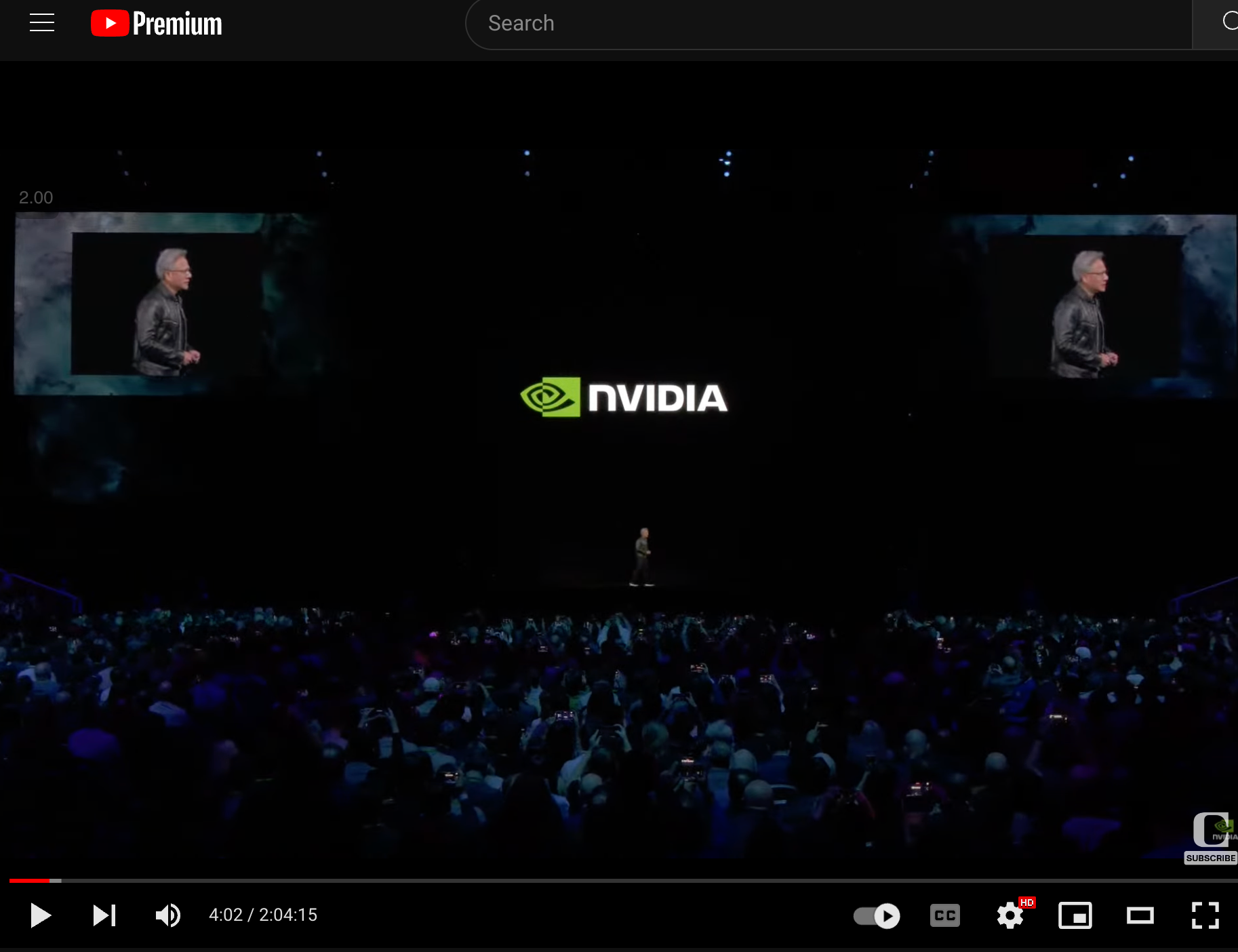1238x952 pixels.
Task: Open the miniplayer
Action: [x=1075, y=916]
